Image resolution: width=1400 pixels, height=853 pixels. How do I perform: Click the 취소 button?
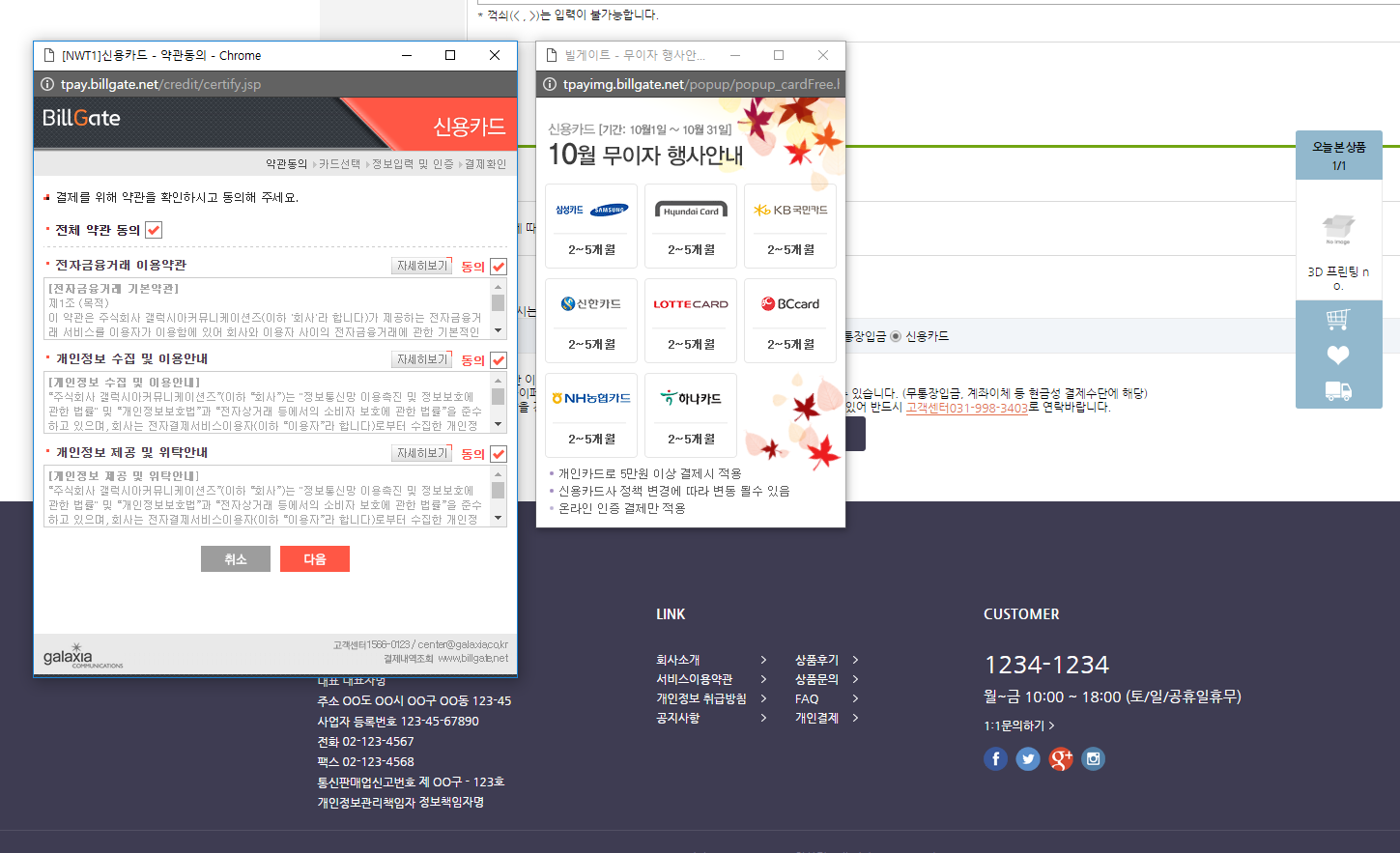click(x=236, y=559)
